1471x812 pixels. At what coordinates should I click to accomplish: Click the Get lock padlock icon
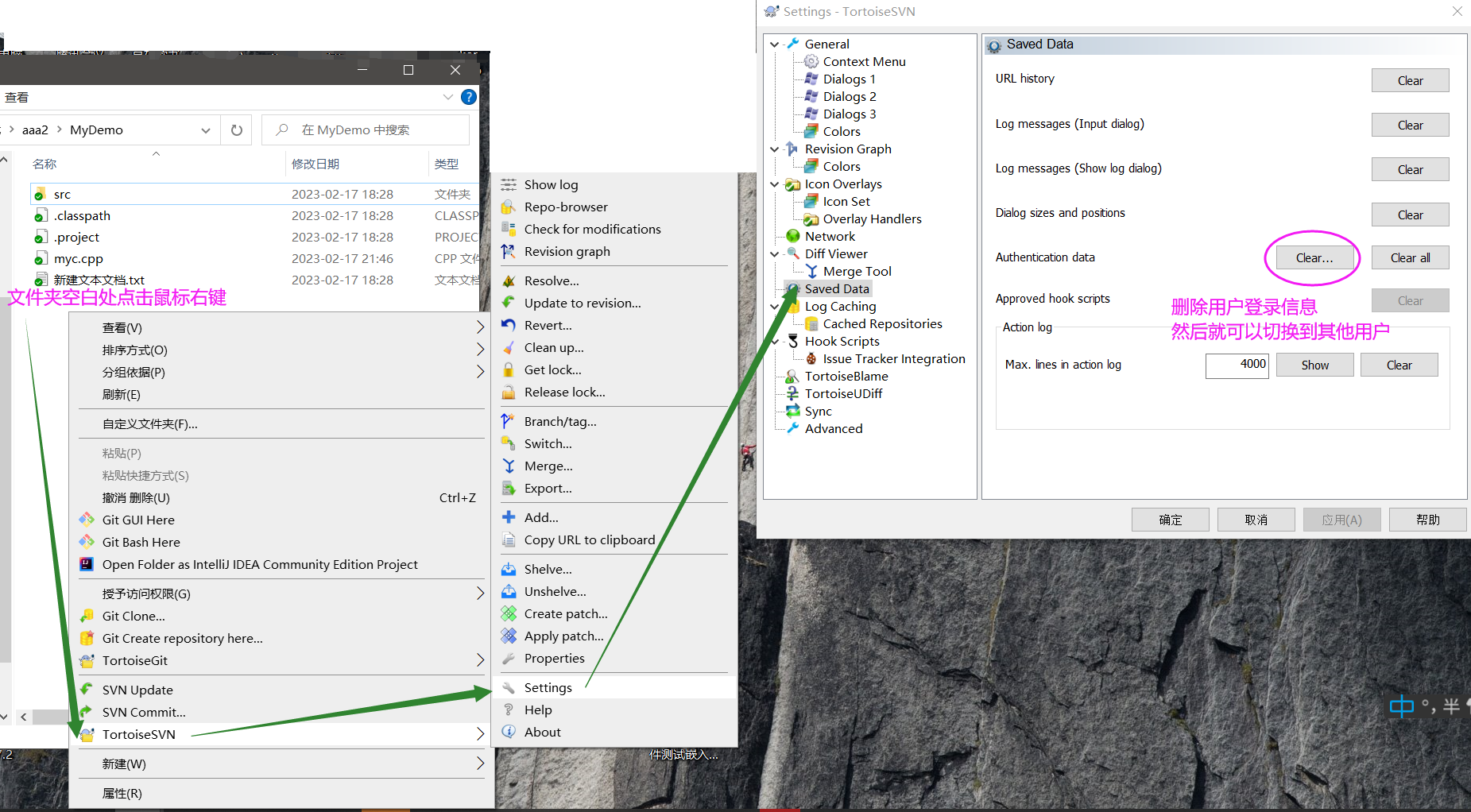coord(509,369)
